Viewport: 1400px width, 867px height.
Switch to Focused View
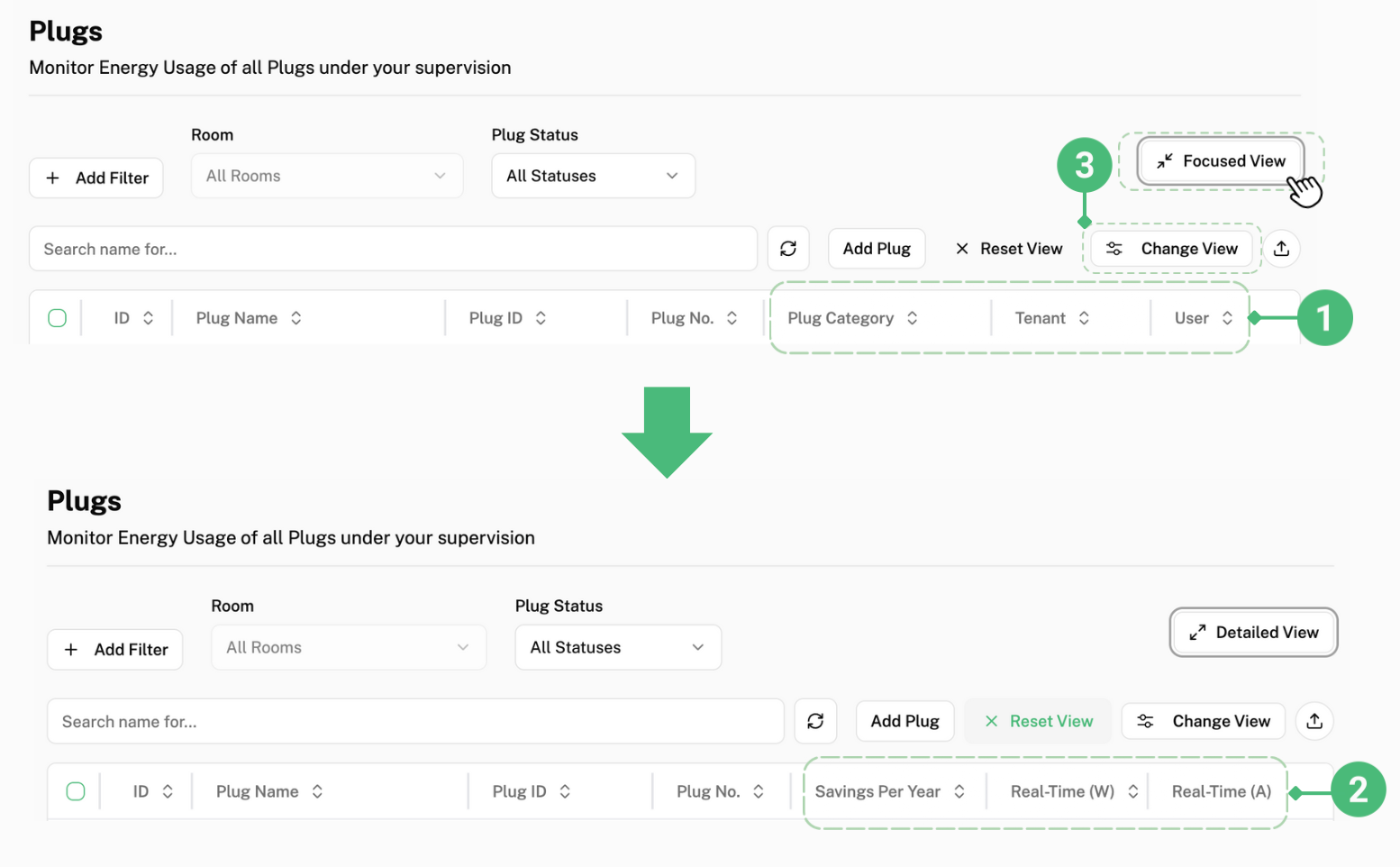coord(1221,161)
